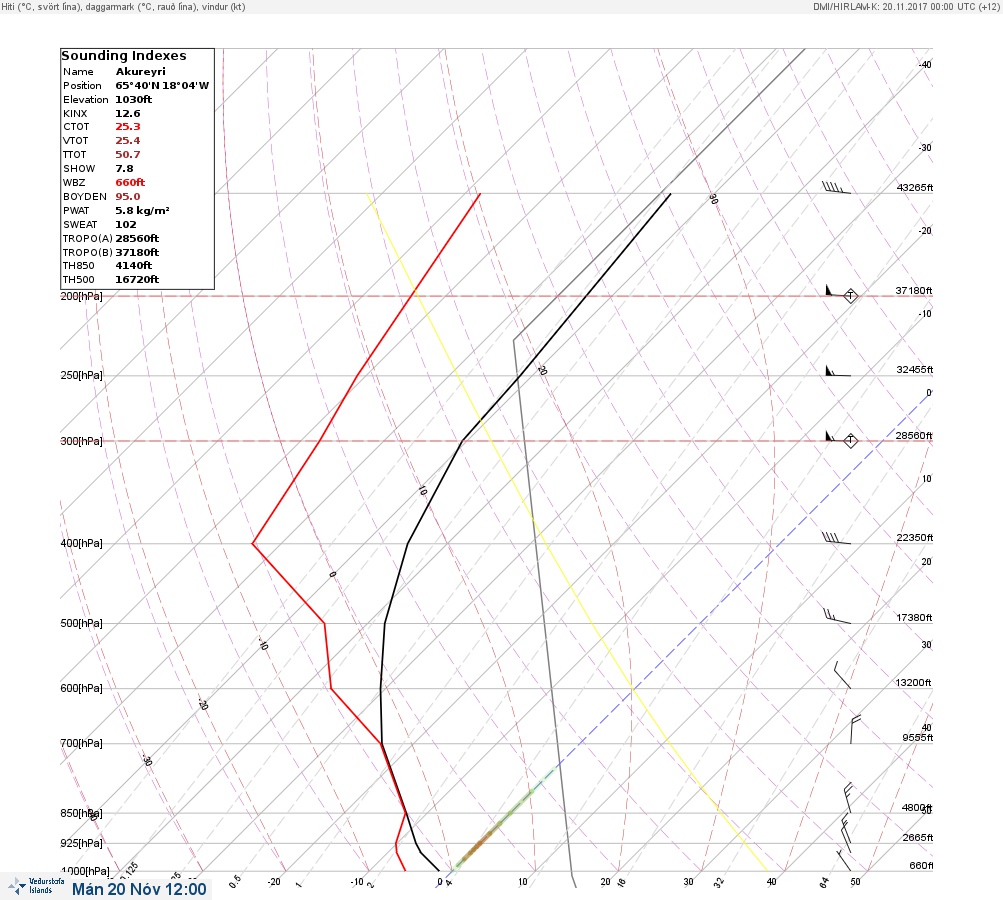
Task: Click the BOYDEN value 95.0
Action: (x=128, y=196)
